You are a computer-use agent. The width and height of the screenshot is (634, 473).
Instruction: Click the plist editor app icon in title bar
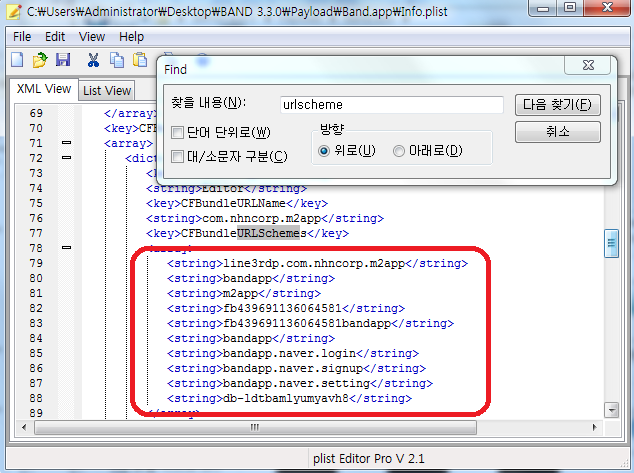click(x=14, y=11)
